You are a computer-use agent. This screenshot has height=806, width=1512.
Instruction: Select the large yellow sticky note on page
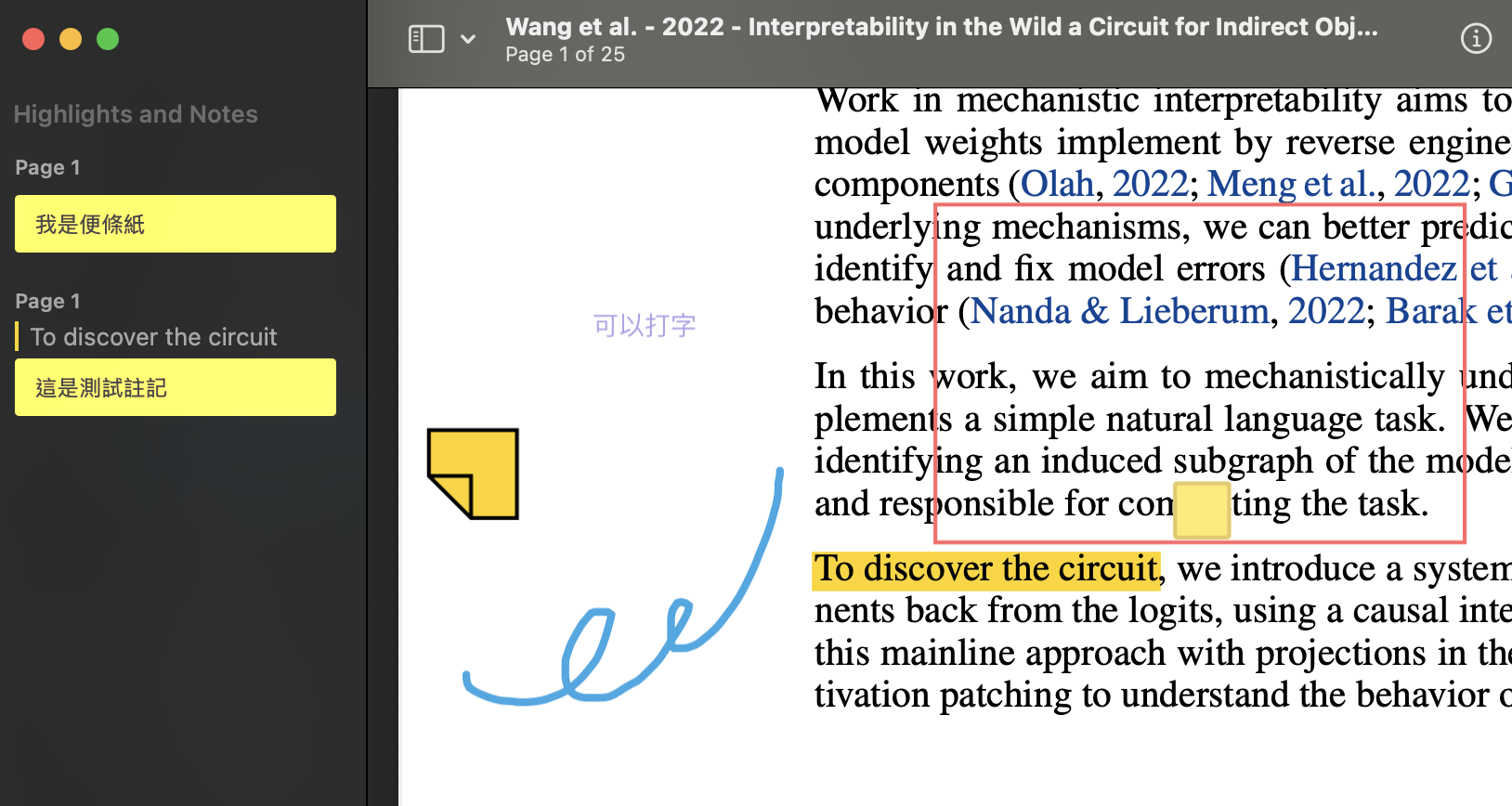click(x=474, y=474)
